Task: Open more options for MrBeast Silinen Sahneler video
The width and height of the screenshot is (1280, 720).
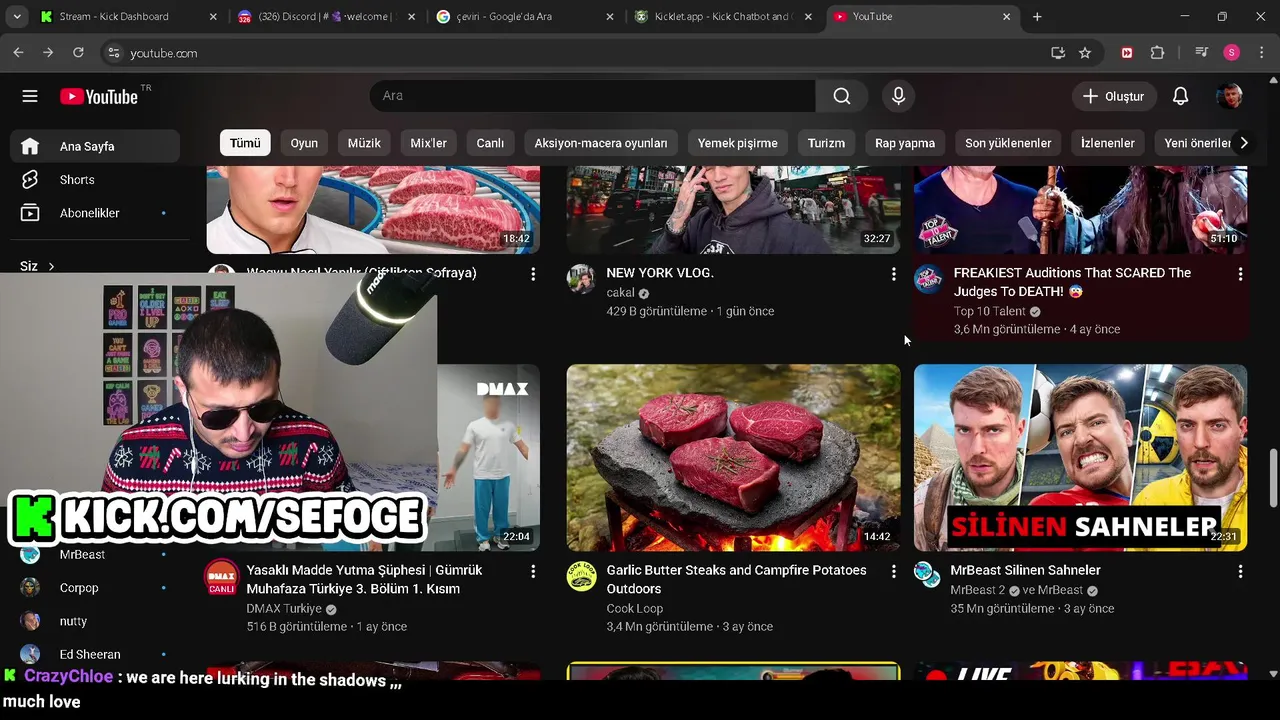Action: [1240, 571]
